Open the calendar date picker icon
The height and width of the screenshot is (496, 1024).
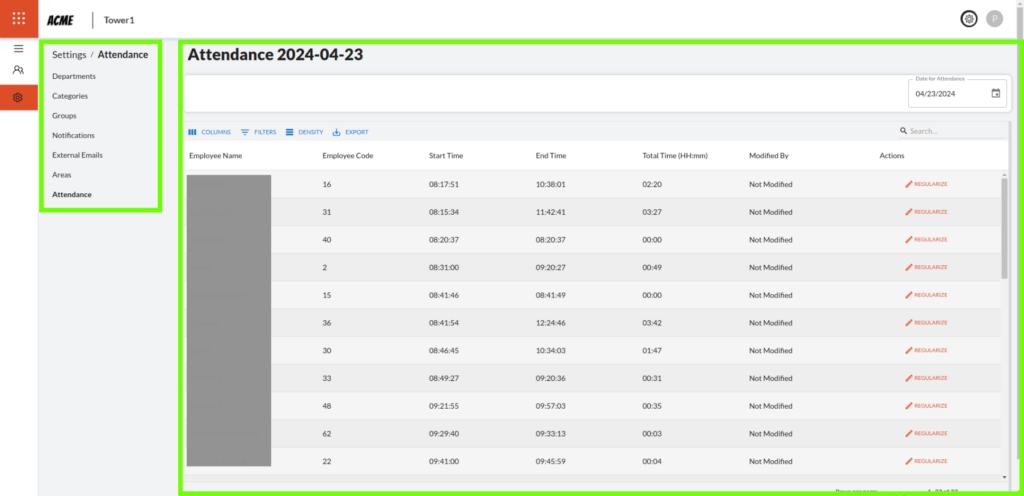(x=995, y=94)
